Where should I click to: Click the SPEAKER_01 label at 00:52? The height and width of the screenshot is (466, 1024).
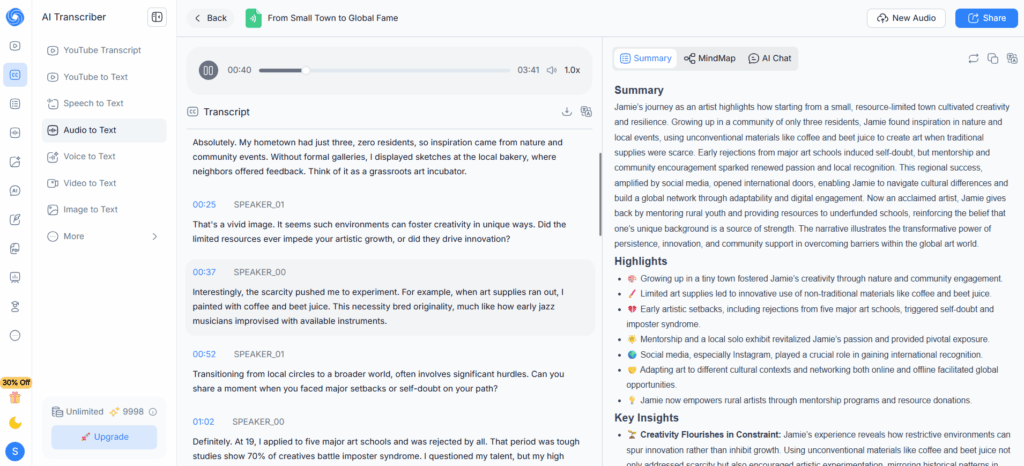(259, 354)
